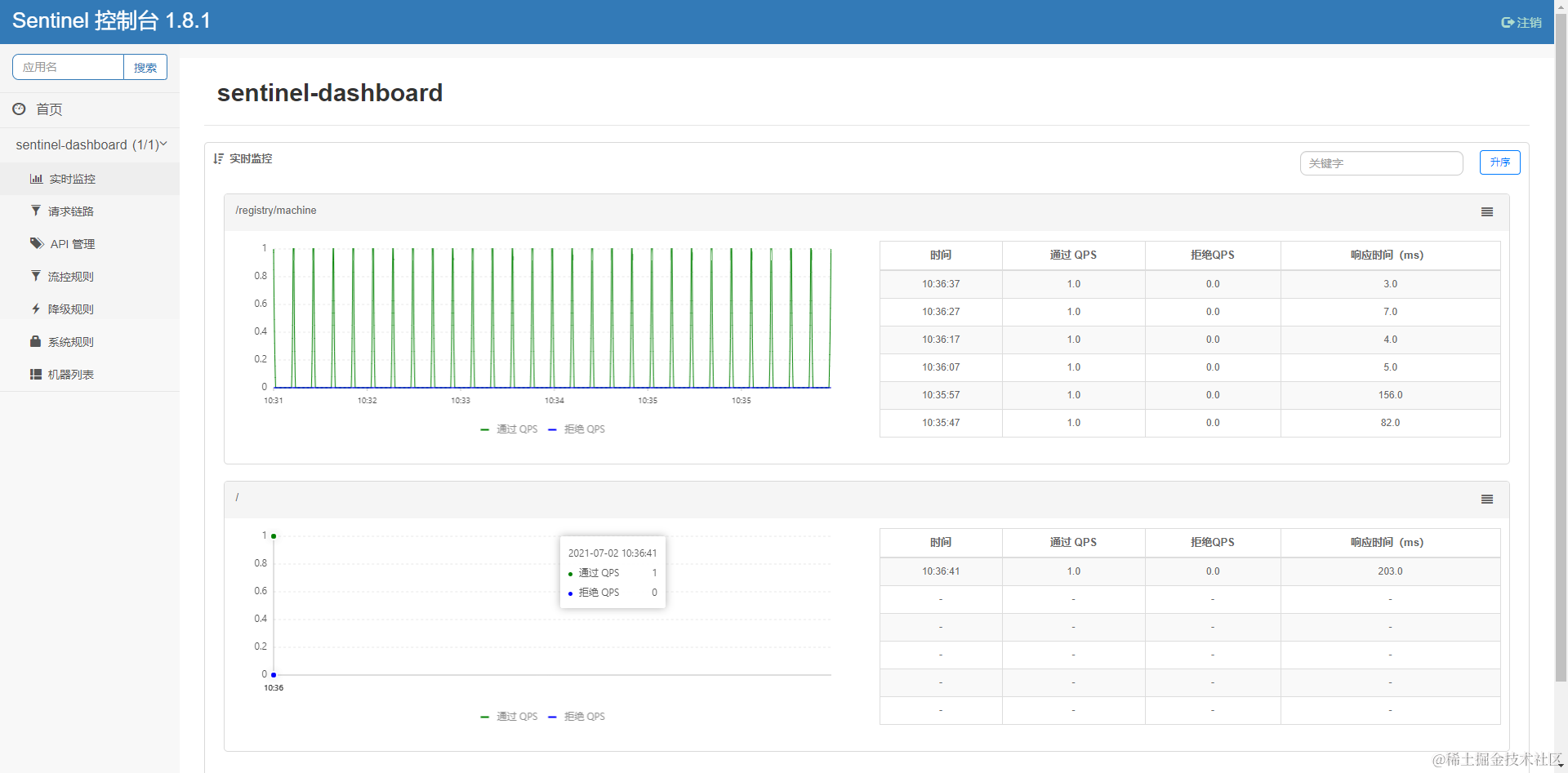Image resolution: width=1568 pixels, height=773 pixels.
Task: Open 机器列表 machine list
Action: click(71, 375)
